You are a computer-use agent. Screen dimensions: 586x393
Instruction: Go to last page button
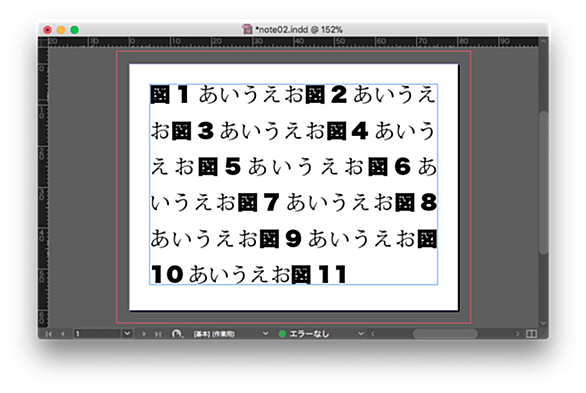click(x=158, y=334)
